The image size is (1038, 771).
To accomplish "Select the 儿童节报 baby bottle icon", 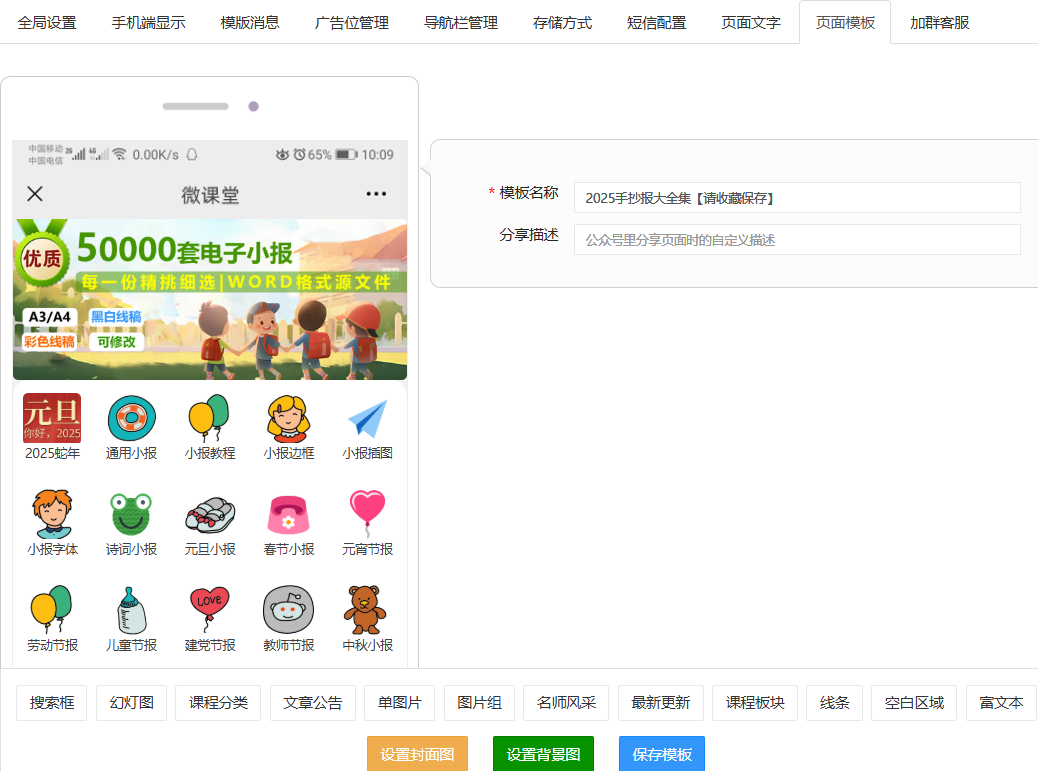I will [131, 611].
